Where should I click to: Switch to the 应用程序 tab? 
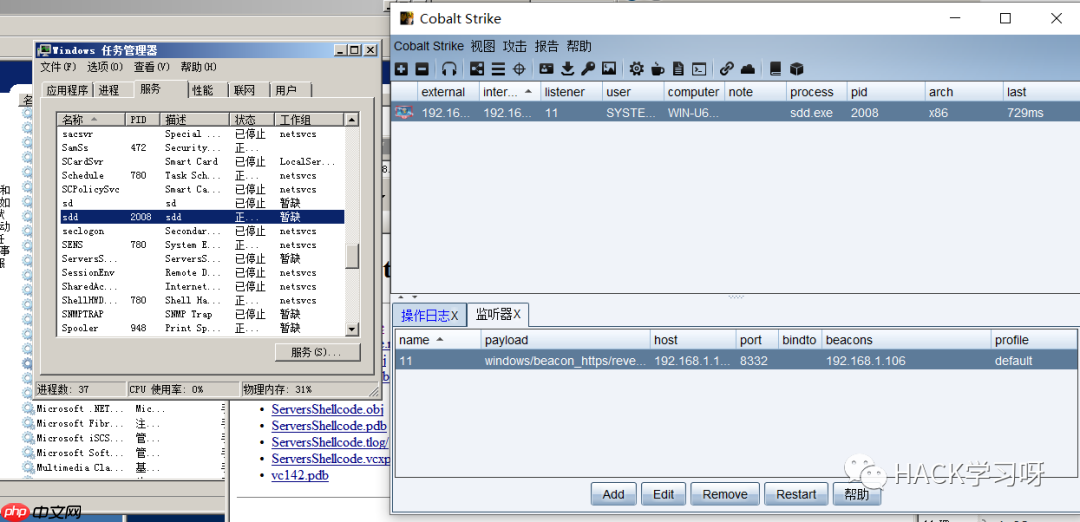pyautogui.click(x=67, y=90)
